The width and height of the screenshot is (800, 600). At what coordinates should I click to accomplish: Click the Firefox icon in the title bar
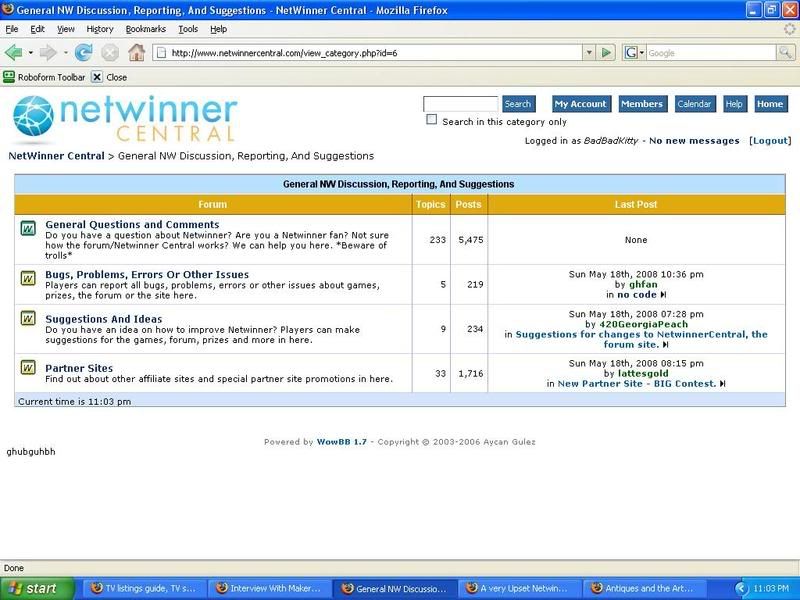8,10
